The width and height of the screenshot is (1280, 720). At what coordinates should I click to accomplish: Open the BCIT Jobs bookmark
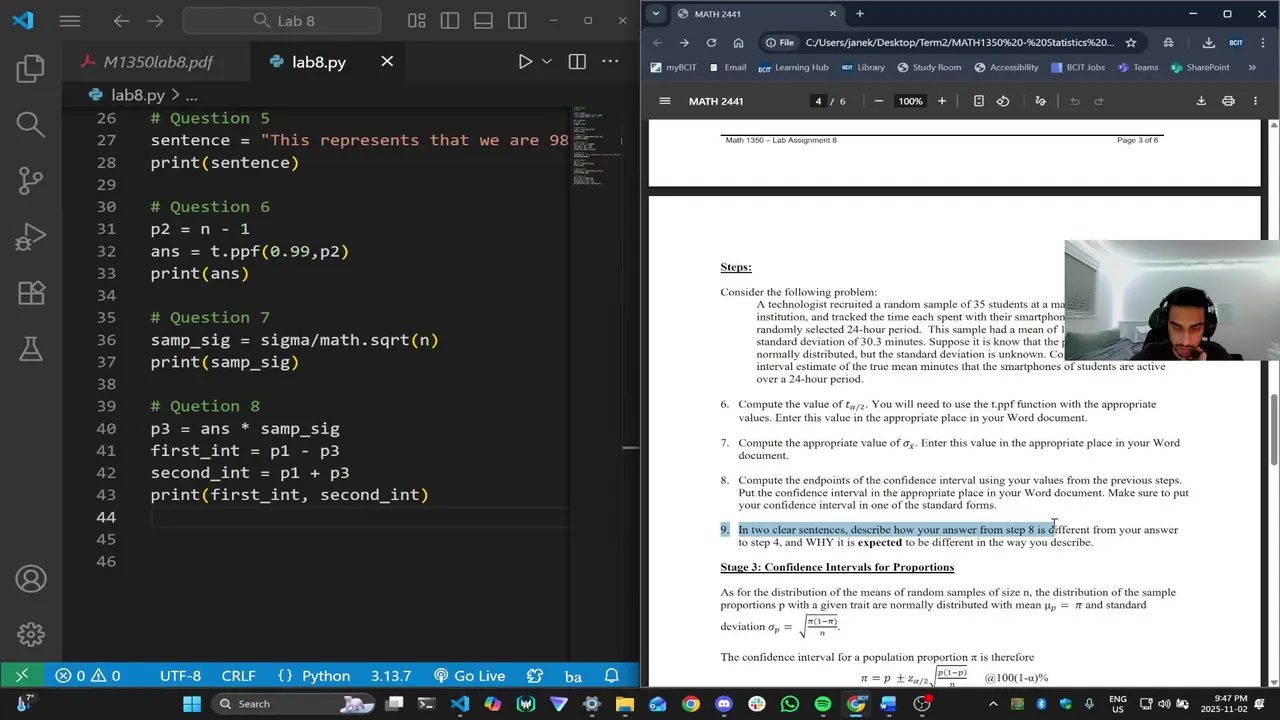(x=1078, y=67)
